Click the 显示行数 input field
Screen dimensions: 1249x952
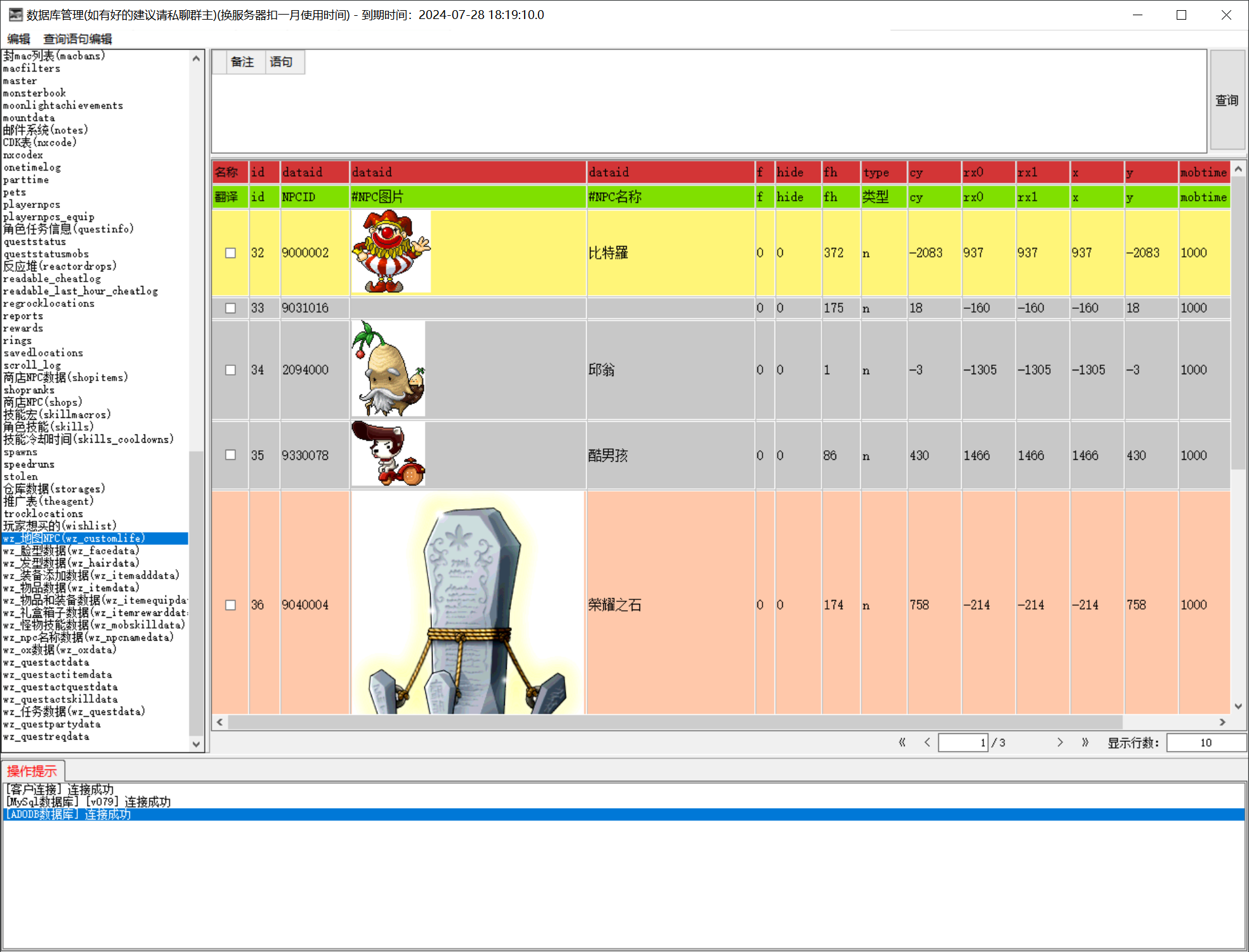pos(1205,742)
